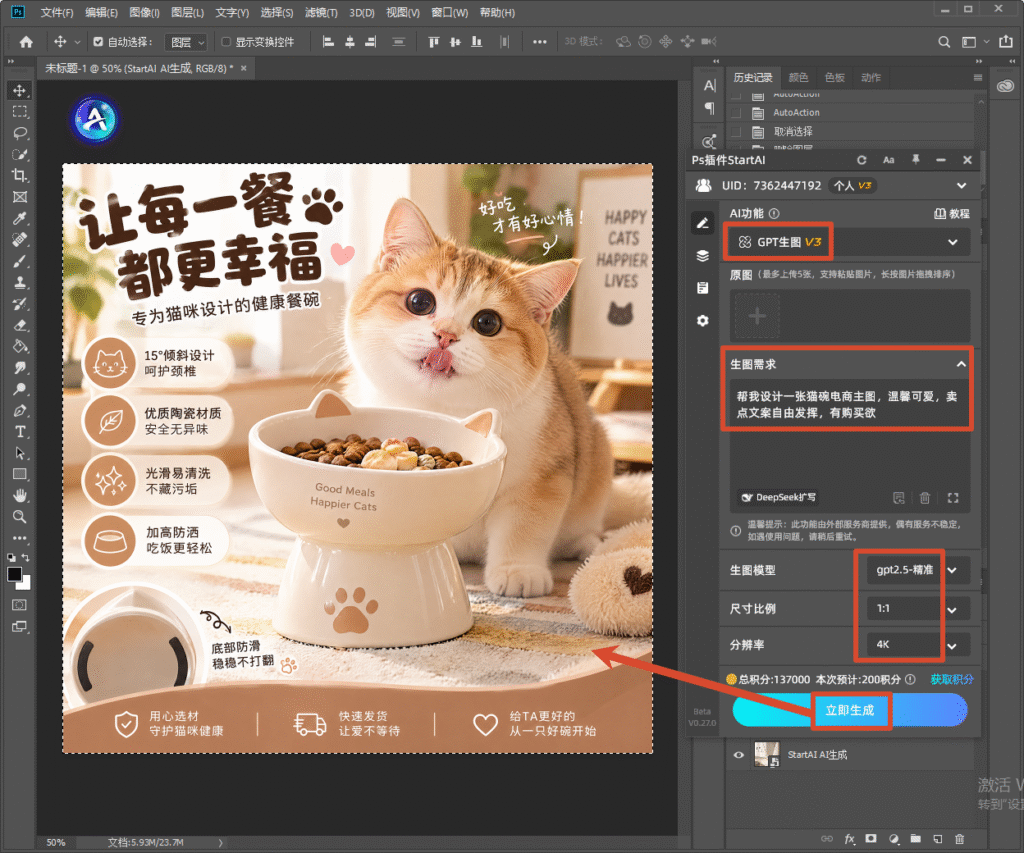Select the Clone Stamp tool

pos(20,283)
